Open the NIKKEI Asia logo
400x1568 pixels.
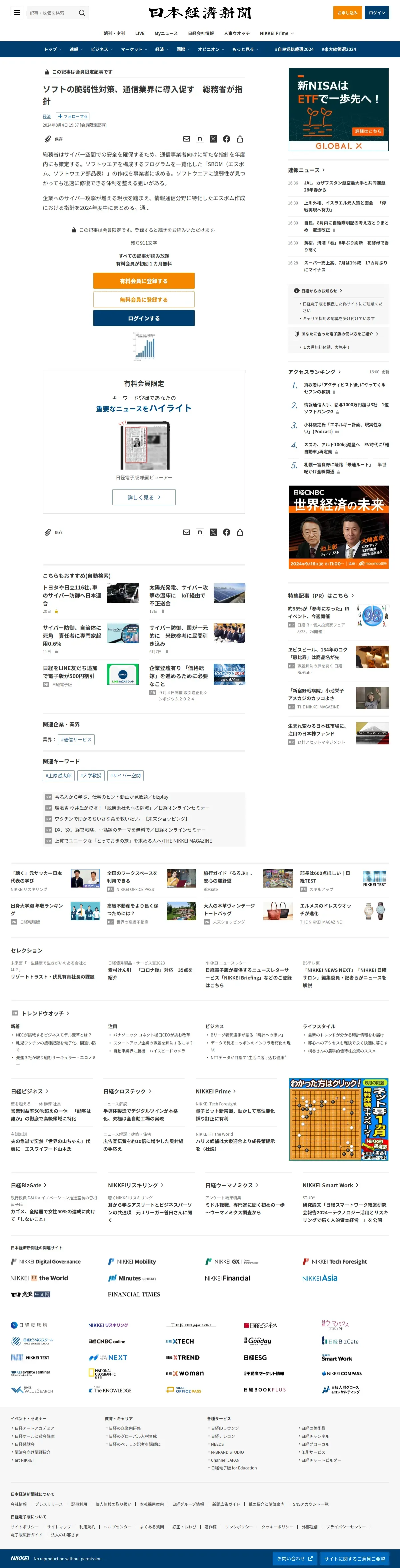320,1278
